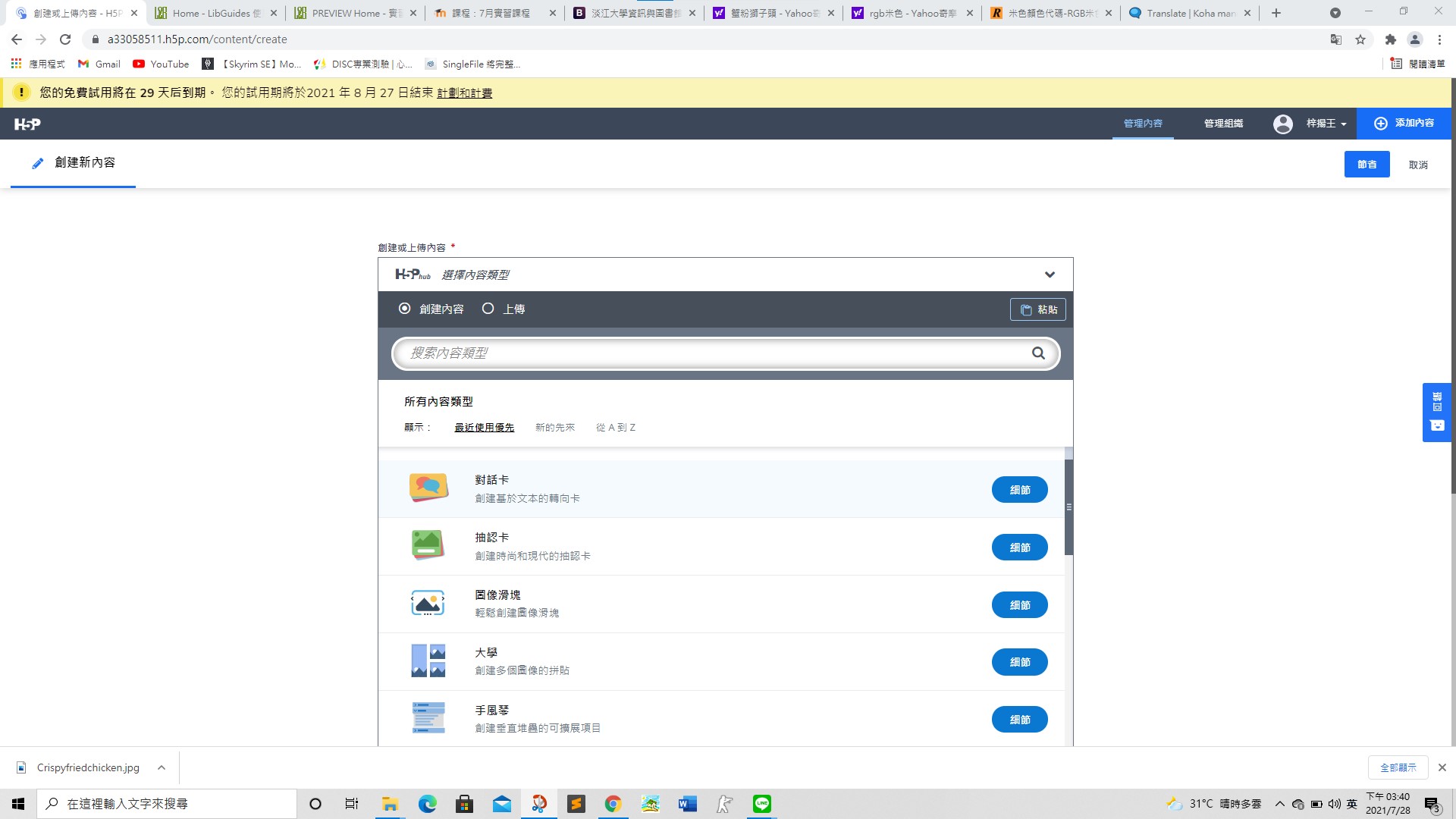
Task: Click the search magnifier icon
Action: pyautogui.click(x=1038, y=353)
